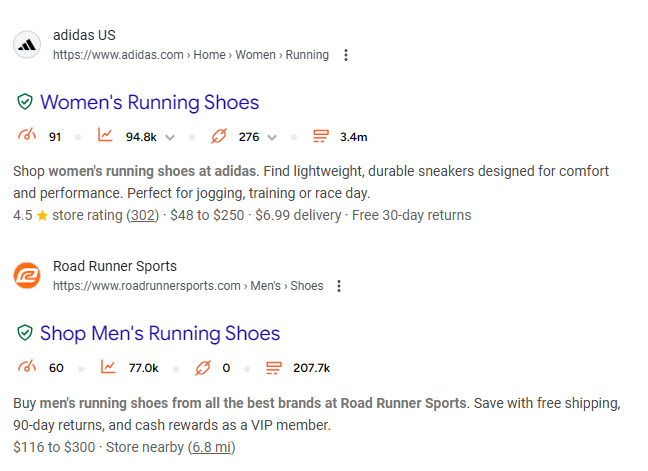The image size is (648, 471).
Task: Click the keywords list icon next to 207.7k
Action: pos(274,367)
